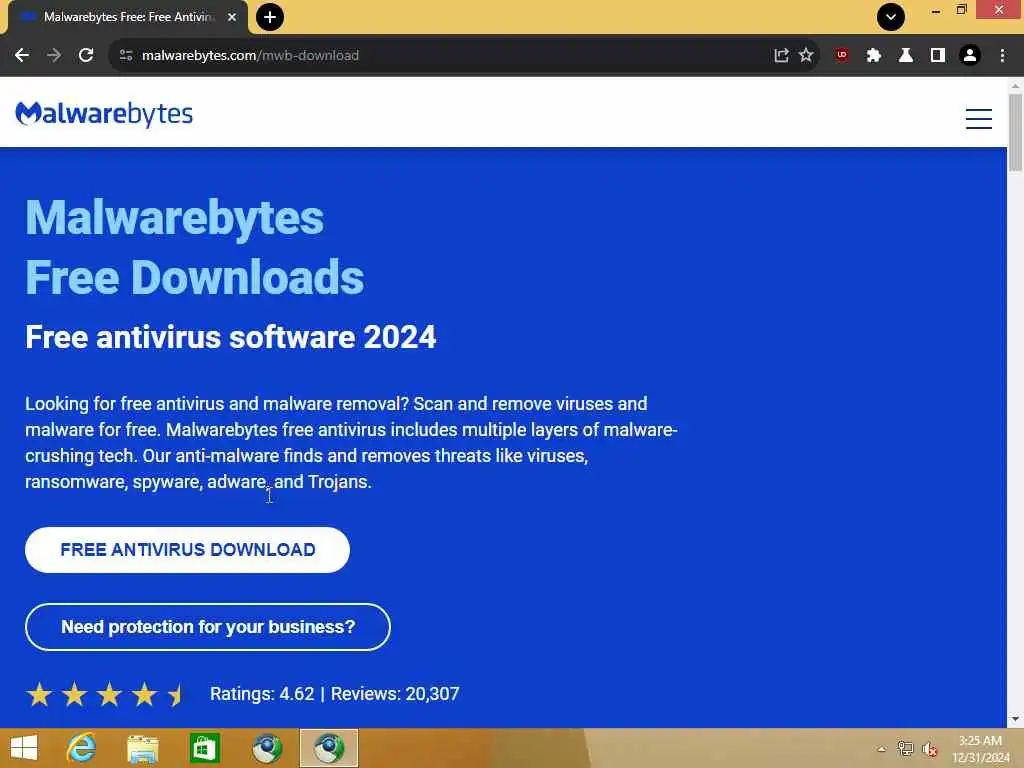Toggle the browser side panel

tap(938, 56)
